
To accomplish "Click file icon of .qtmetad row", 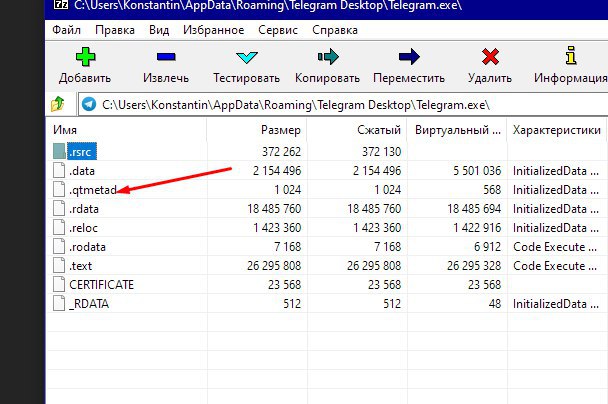I will tap(59, 189).
